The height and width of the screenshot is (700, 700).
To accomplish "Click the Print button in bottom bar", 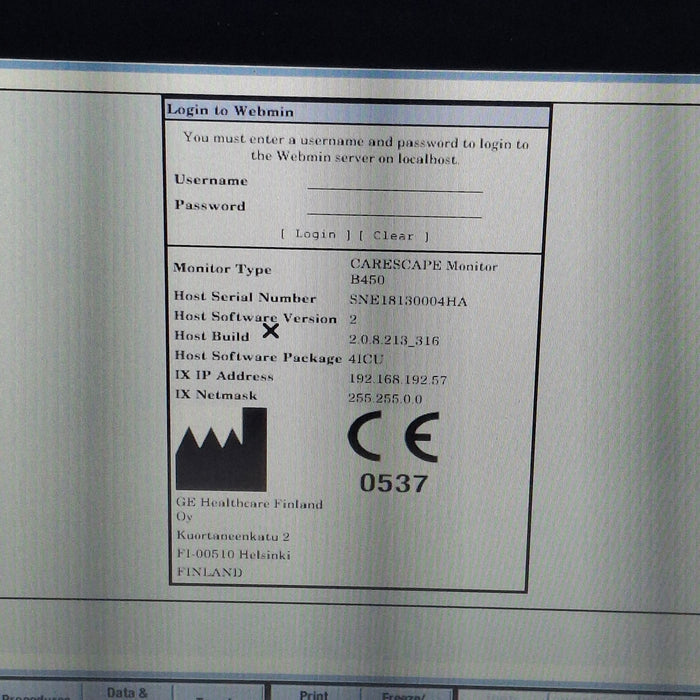I will pyautogui.click(x=314, y=694).
